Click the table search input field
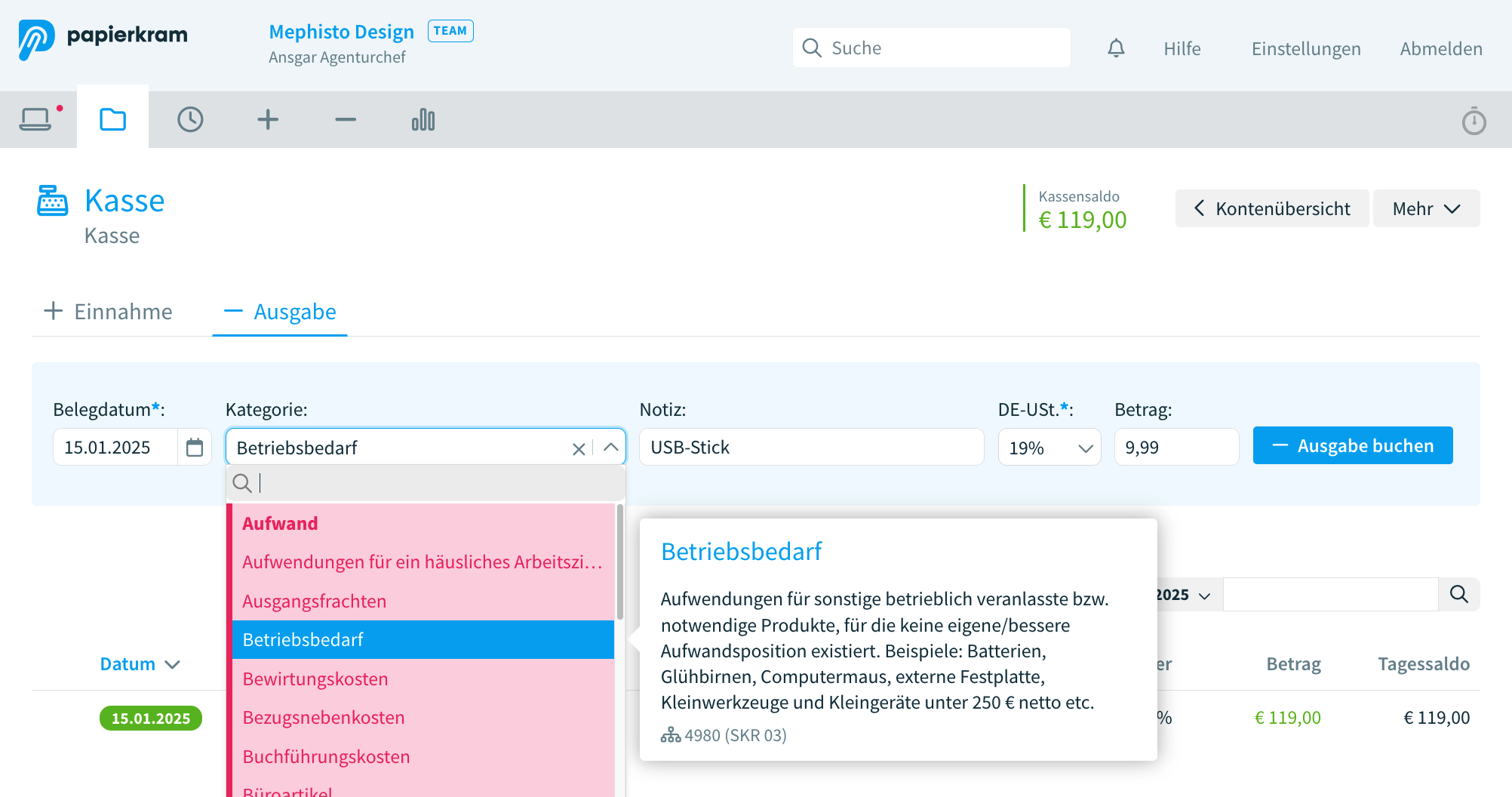1512x797 pixels. coord(1331,595)
